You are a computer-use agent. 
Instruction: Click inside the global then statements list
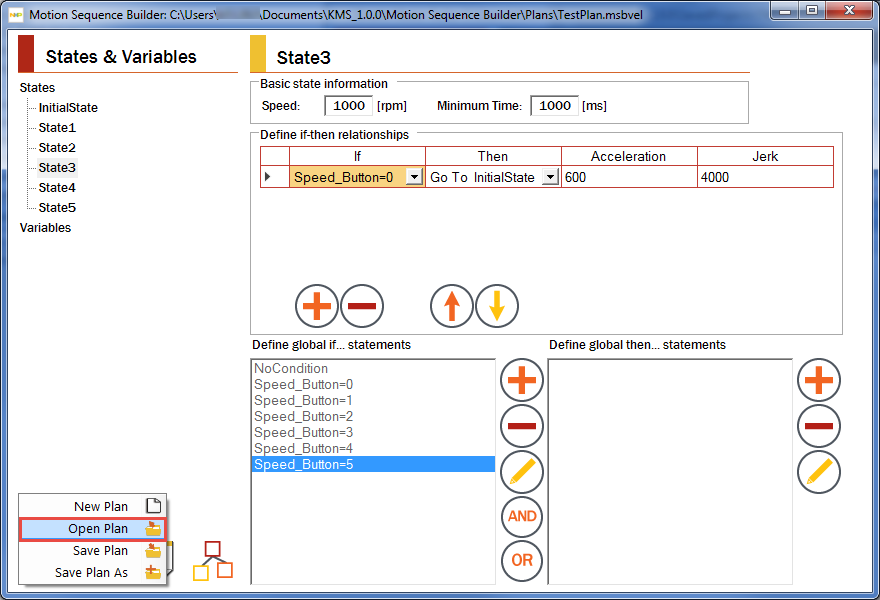(x=670, y=471)
